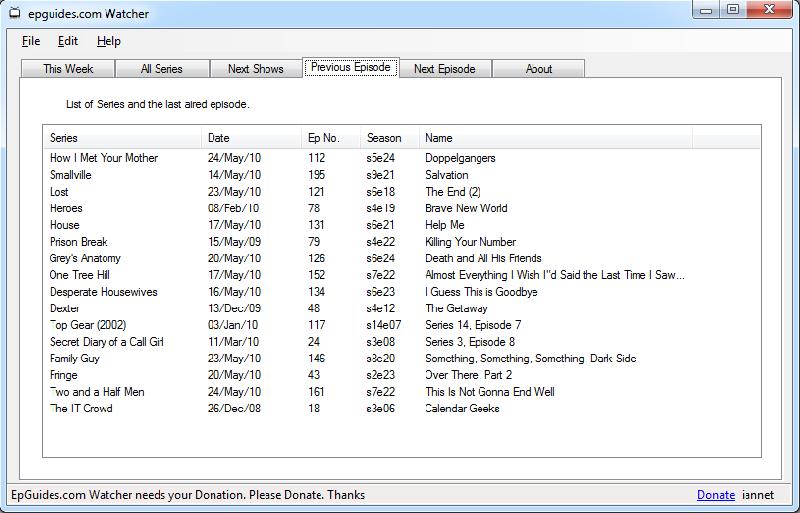The width and height of the screenshot is (800, 513).
Task: Click the epguides.com Watcher title bar icon
Action: 15,13
